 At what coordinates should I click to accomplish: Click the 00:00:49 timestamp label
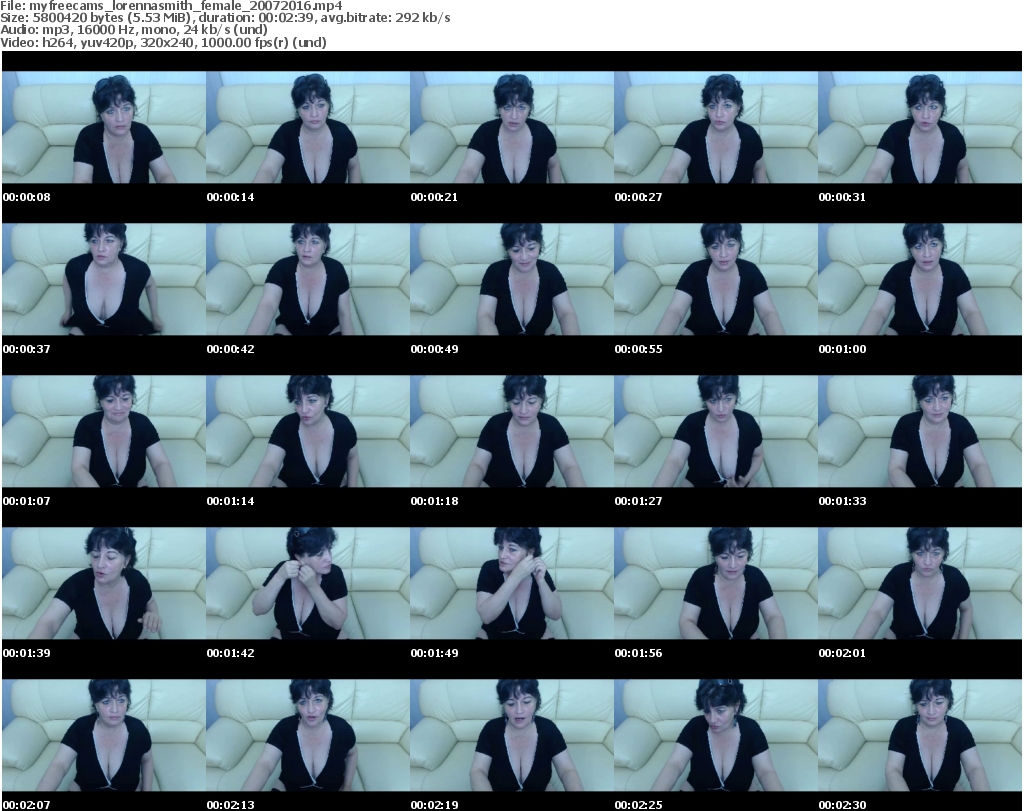coord(434,349)
